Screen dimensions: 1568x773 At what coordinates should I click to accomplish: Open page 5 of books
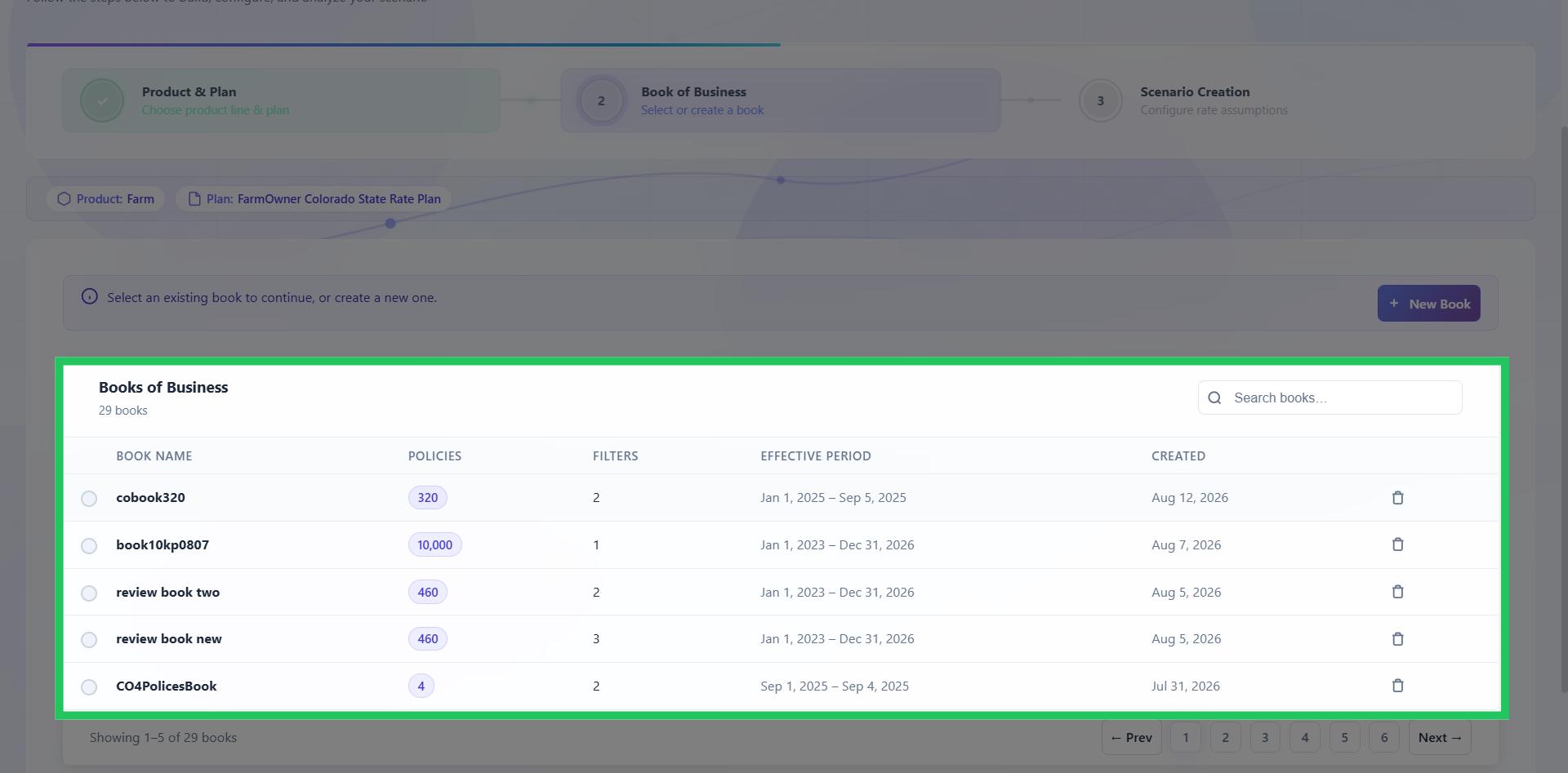coord(1344,737)
